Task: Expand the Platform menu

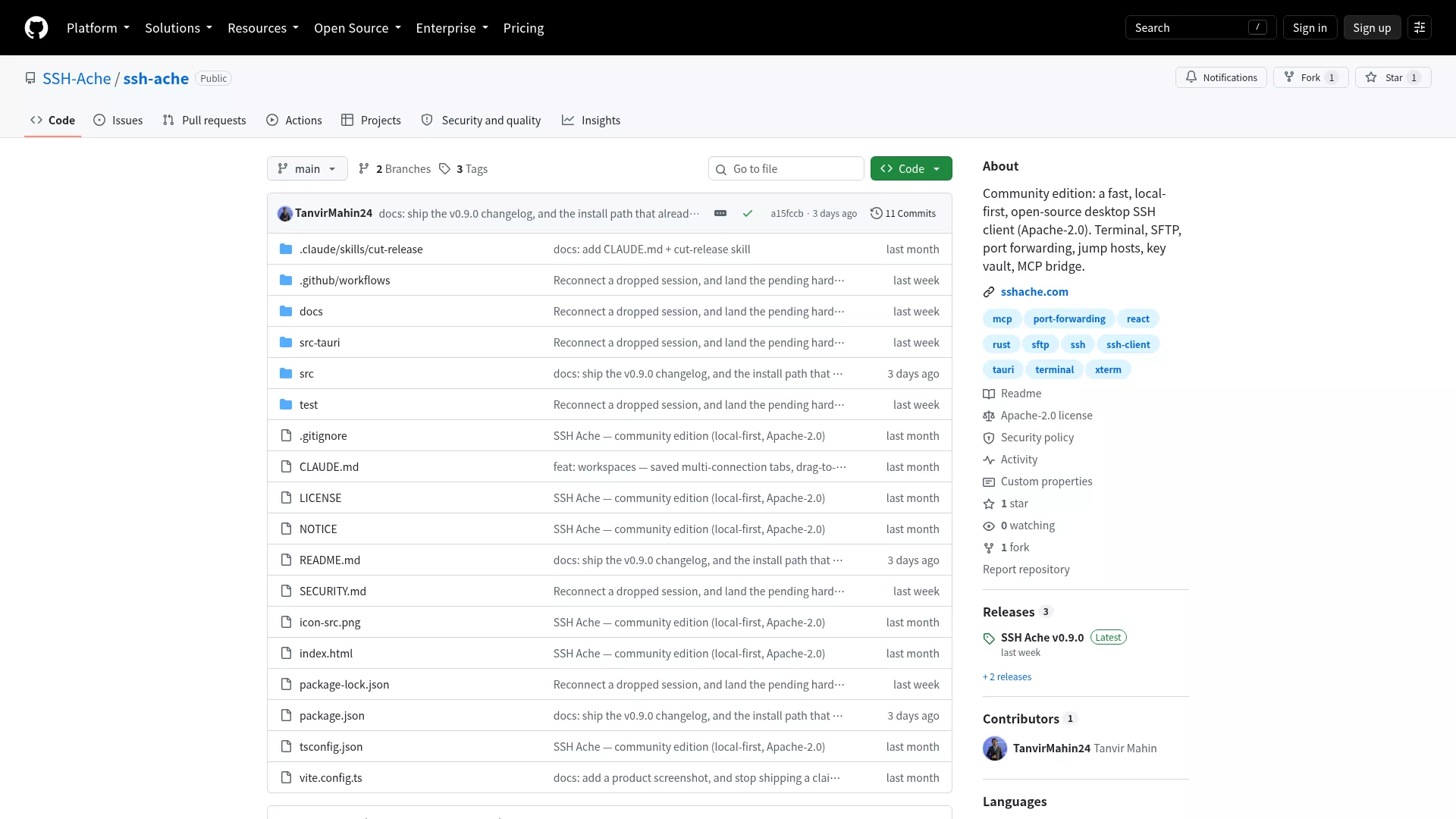Action: pos(98,28)
